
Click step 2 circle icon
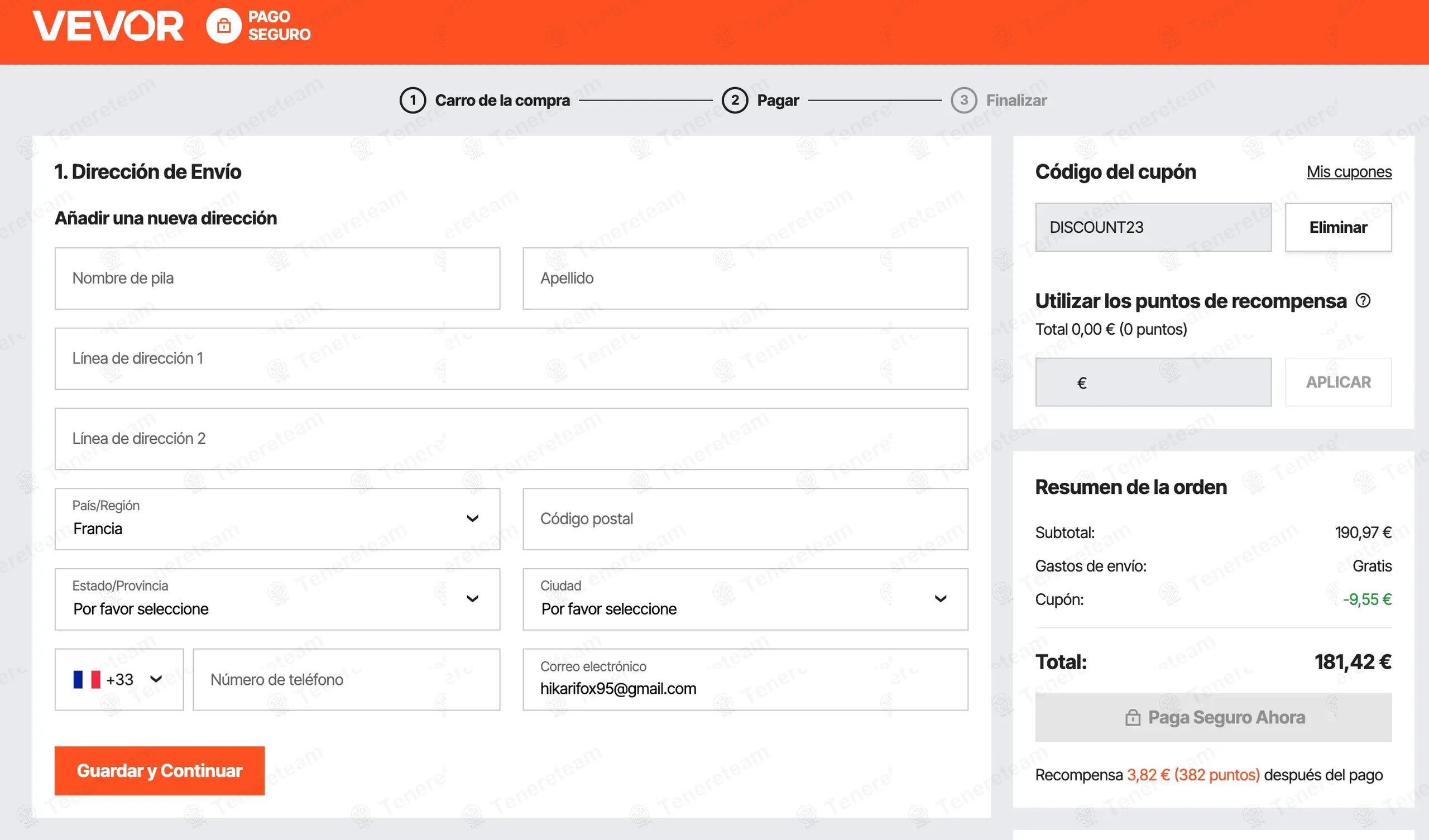735,100
